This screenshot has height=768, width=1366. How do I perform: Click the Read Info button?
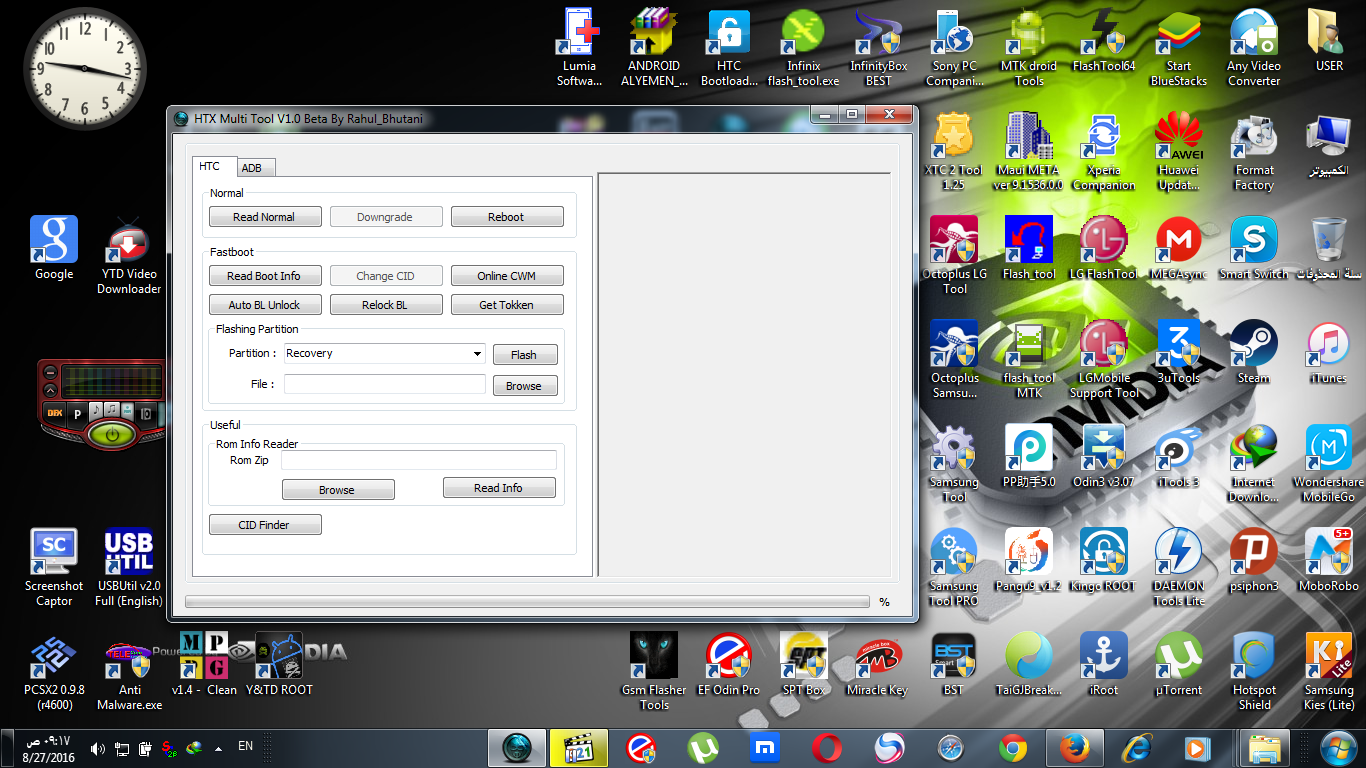click(x=499, y=488)
